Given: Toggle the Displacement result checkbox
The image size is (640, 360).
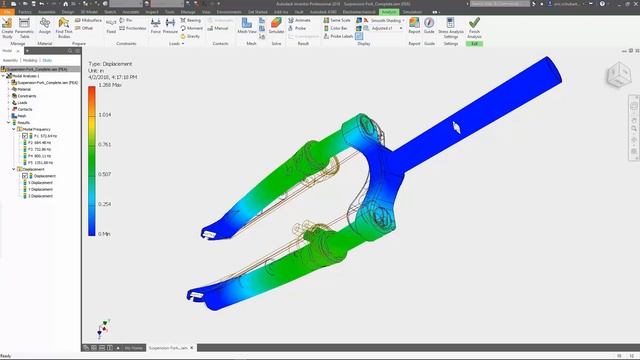Looking at the screenshot, I should 24,176.
